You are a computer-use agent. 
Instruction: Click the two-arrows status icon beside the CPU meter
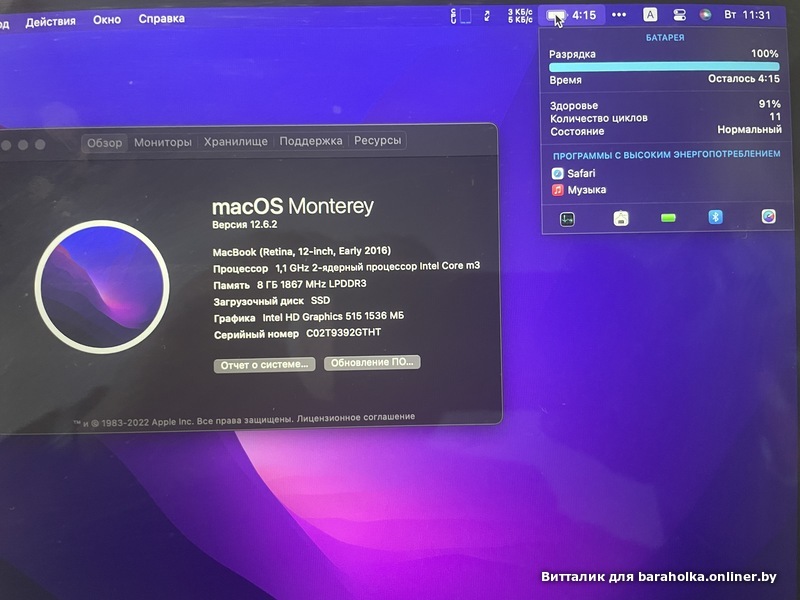click(487, 16)
